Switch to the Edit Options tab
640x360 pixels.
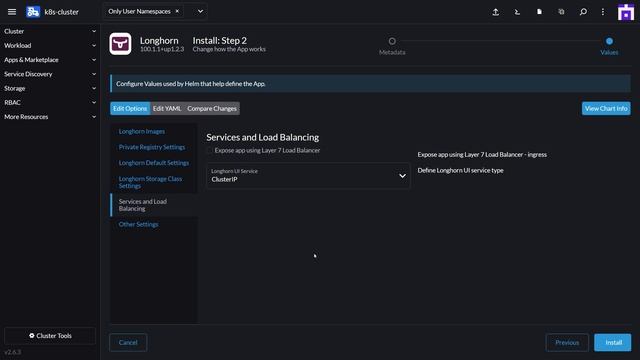pos(130,109)
